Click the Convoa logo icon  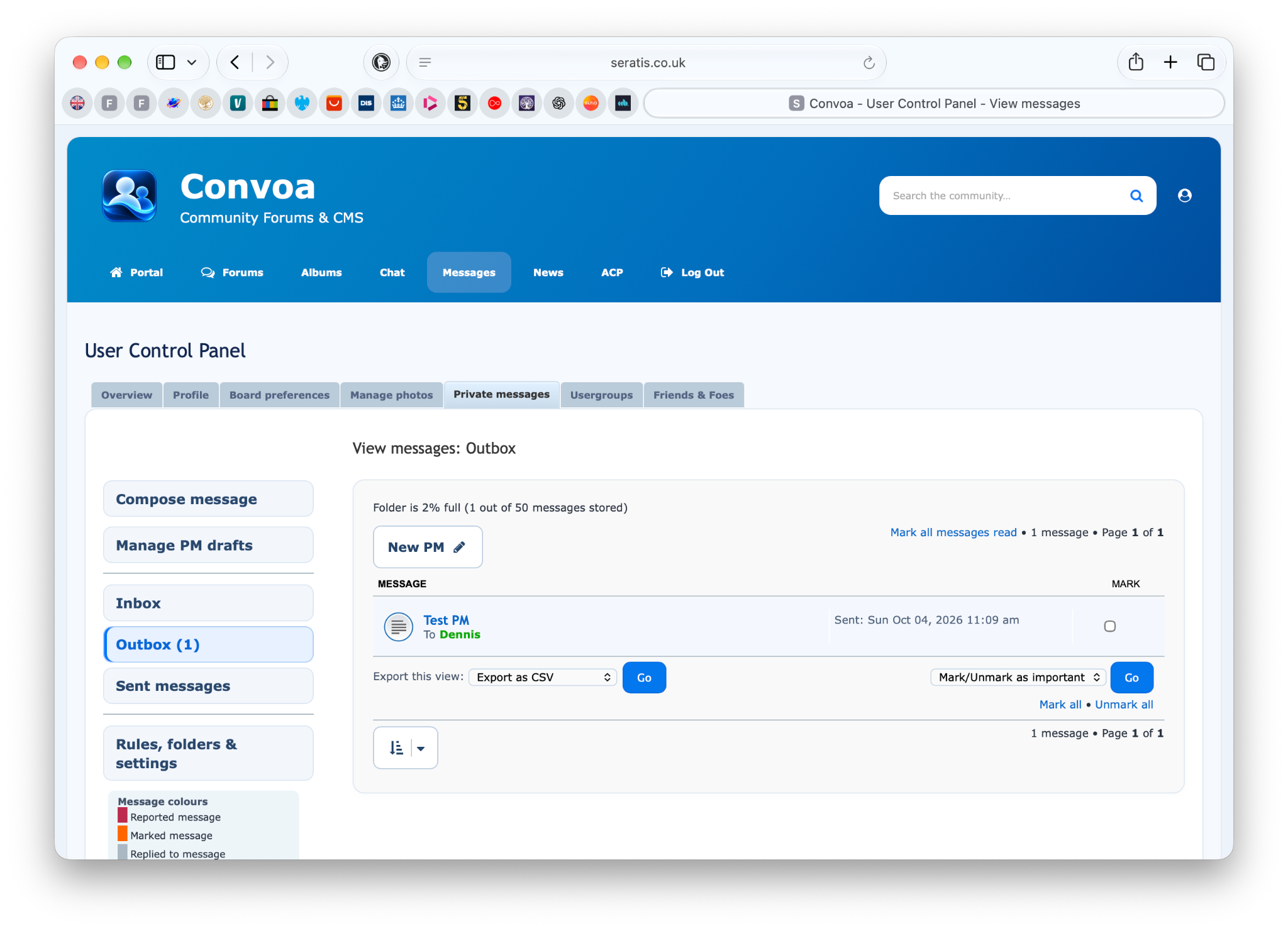click(130, 196)
